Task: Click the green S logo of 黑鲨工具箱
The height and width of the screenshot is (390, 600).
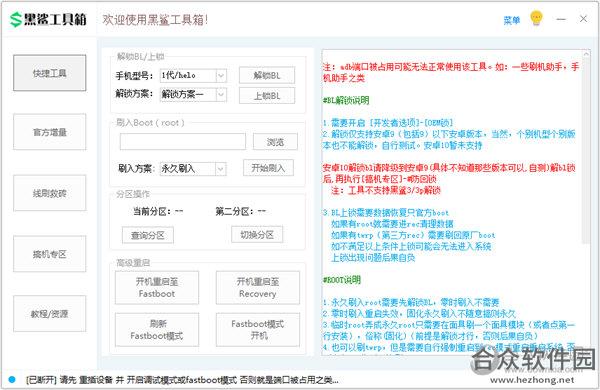Action: 16,20
